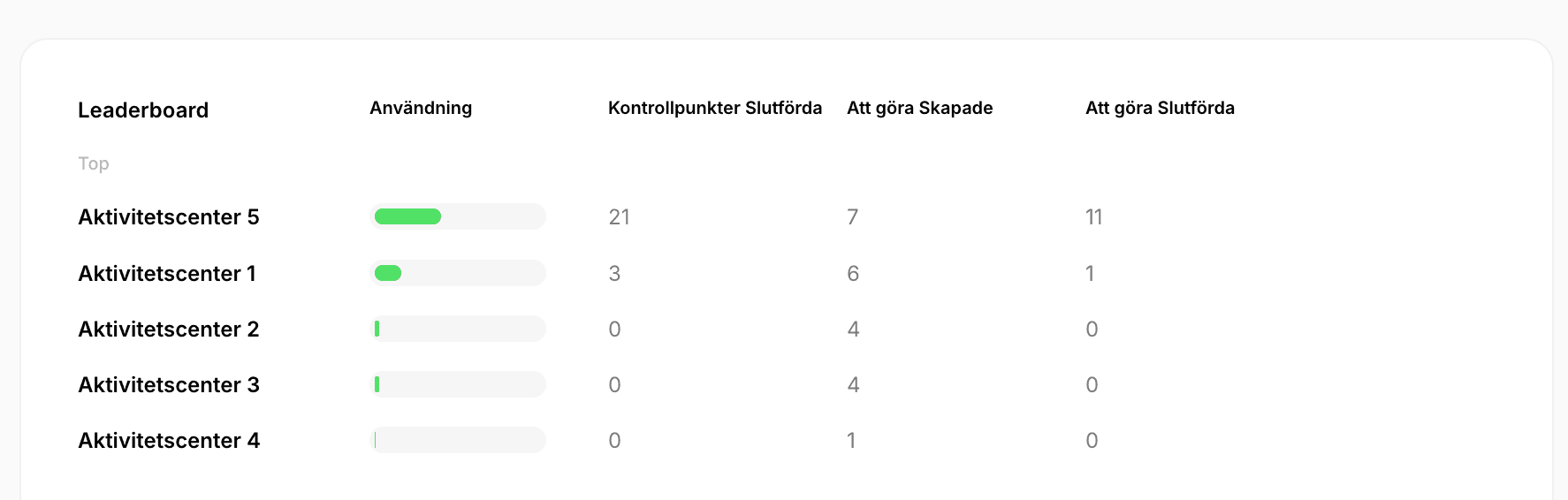Click value 11 for Att göra Slutförda

[1093, 217]
